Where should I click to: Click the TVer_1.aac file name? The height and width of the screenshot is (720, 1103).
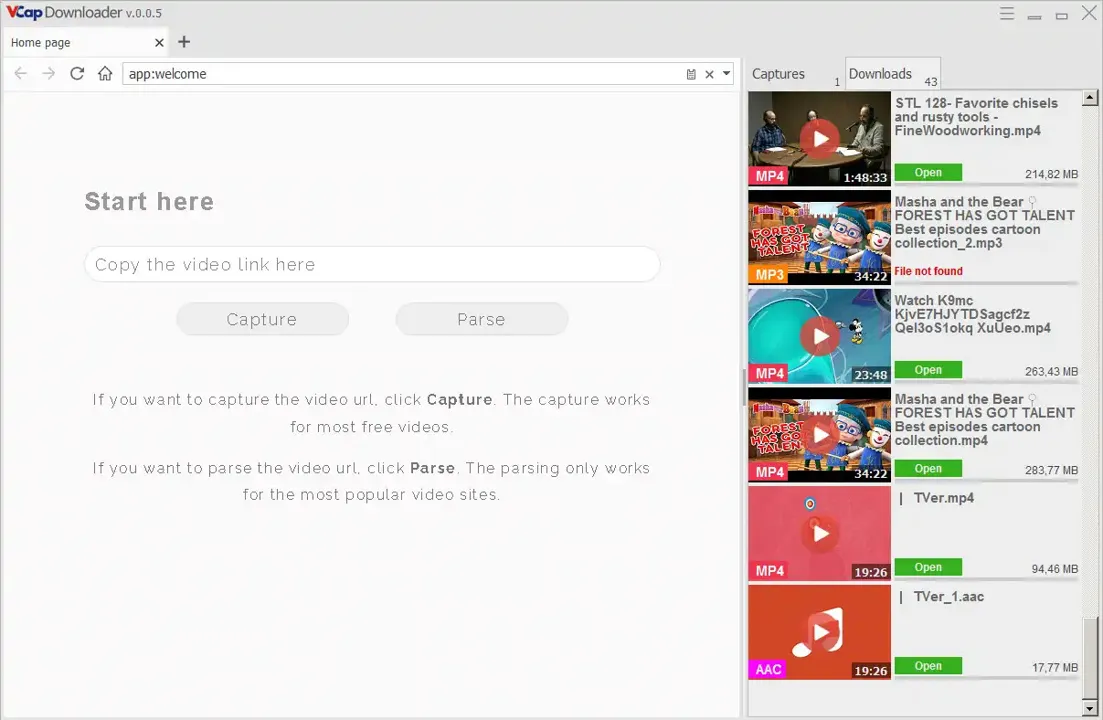(948, 596)
